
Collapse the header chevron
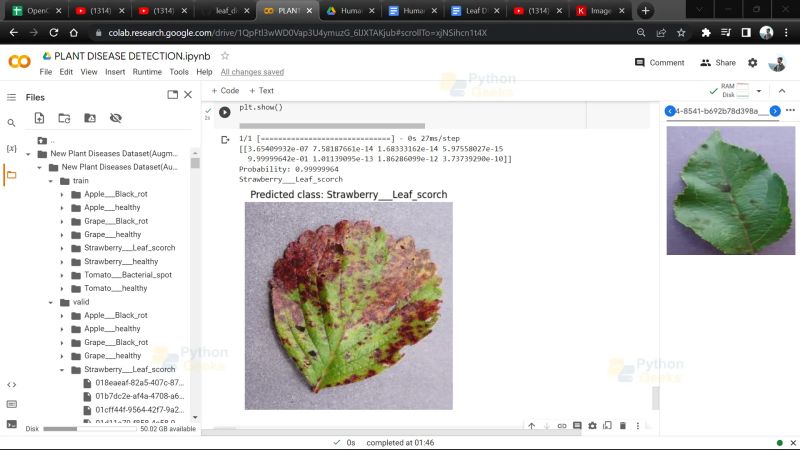(782, 91)
